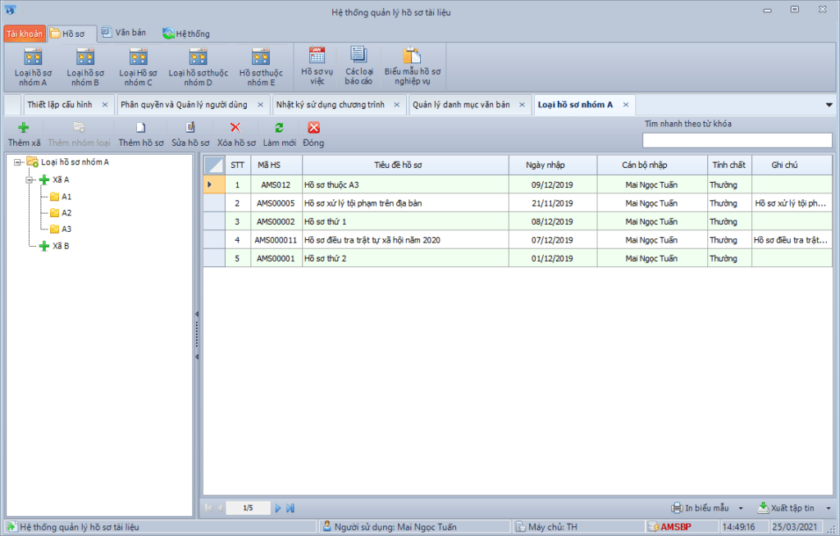The height and width of the screenshot is (536, 840).
Task: Switch to Văn bản ribbon tab
Action: (x=123, y=33)
